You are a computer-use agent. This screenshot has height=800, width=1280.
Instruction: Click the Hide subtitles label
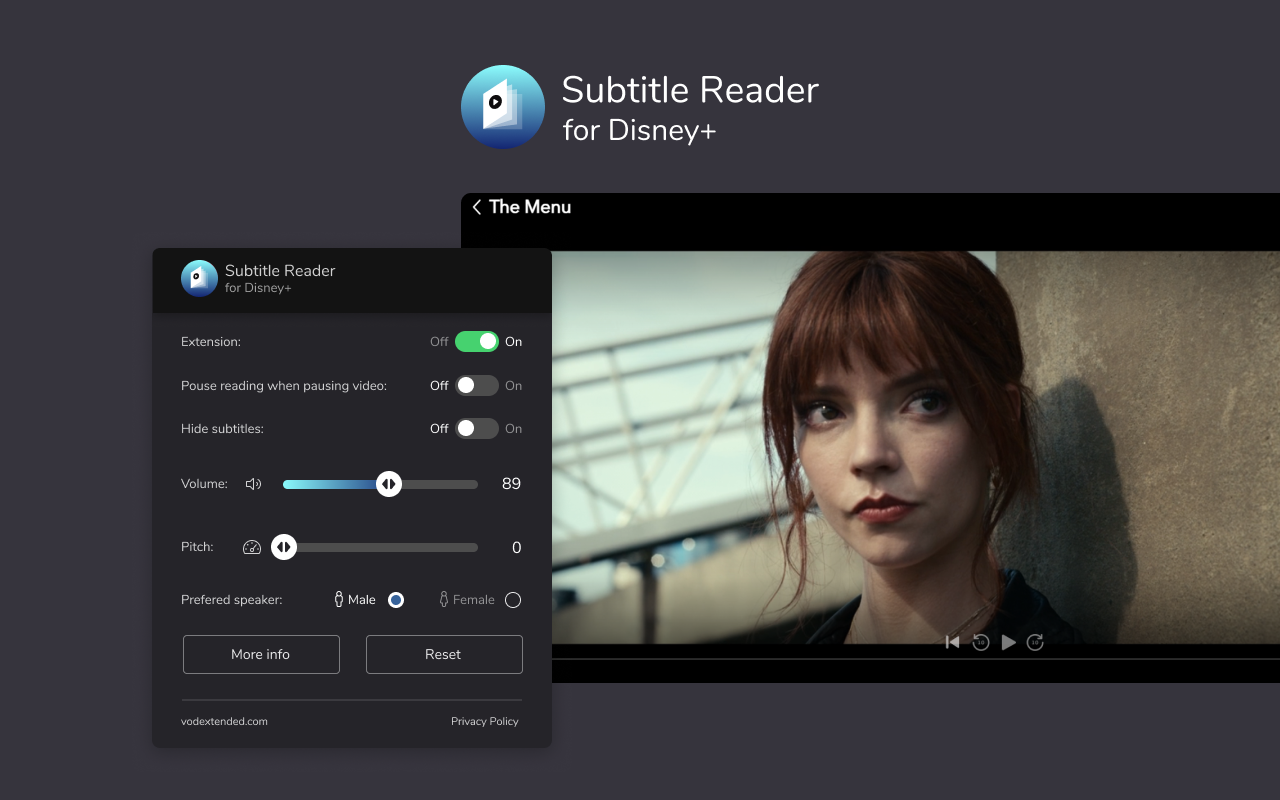click(222, 428)
